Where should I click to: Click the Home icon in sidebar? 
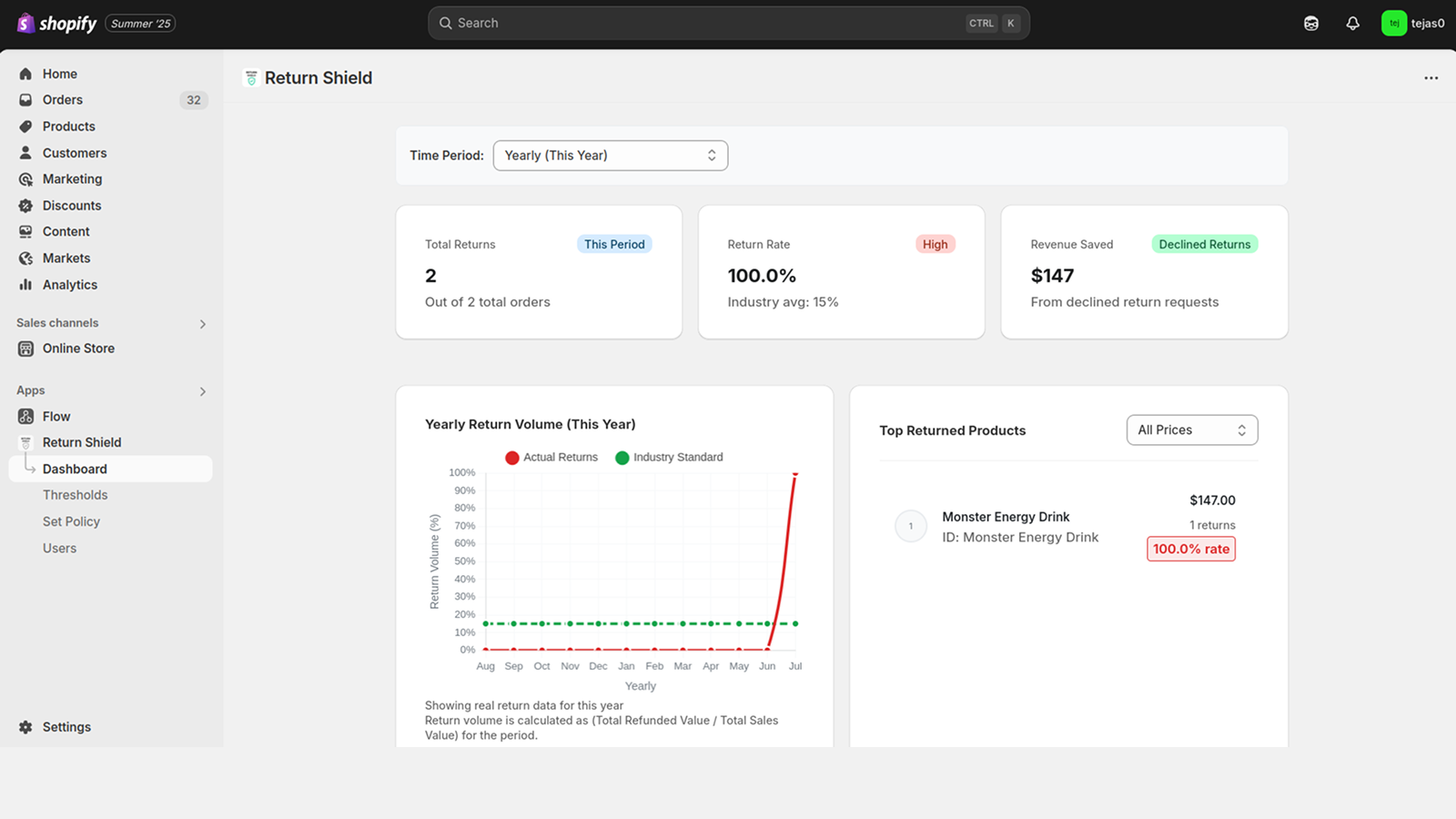click(x=25, y=74)
